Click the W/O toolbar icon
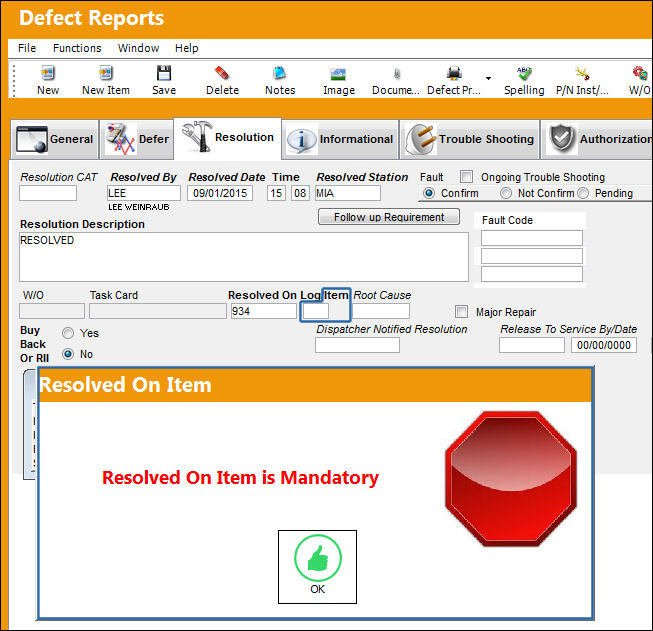653x631 pixels. [640, 73]
